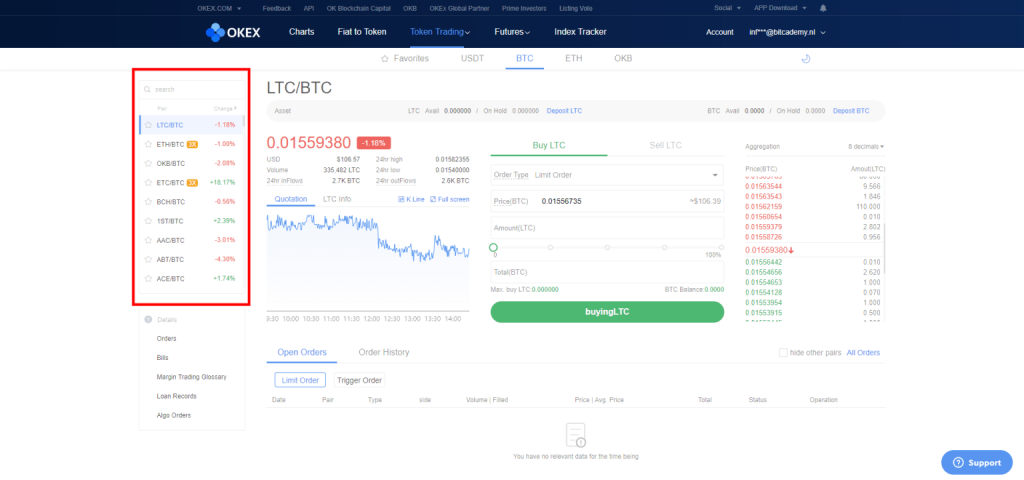
Task: Open Index Tracker page
Action: [x=581, y=32]
